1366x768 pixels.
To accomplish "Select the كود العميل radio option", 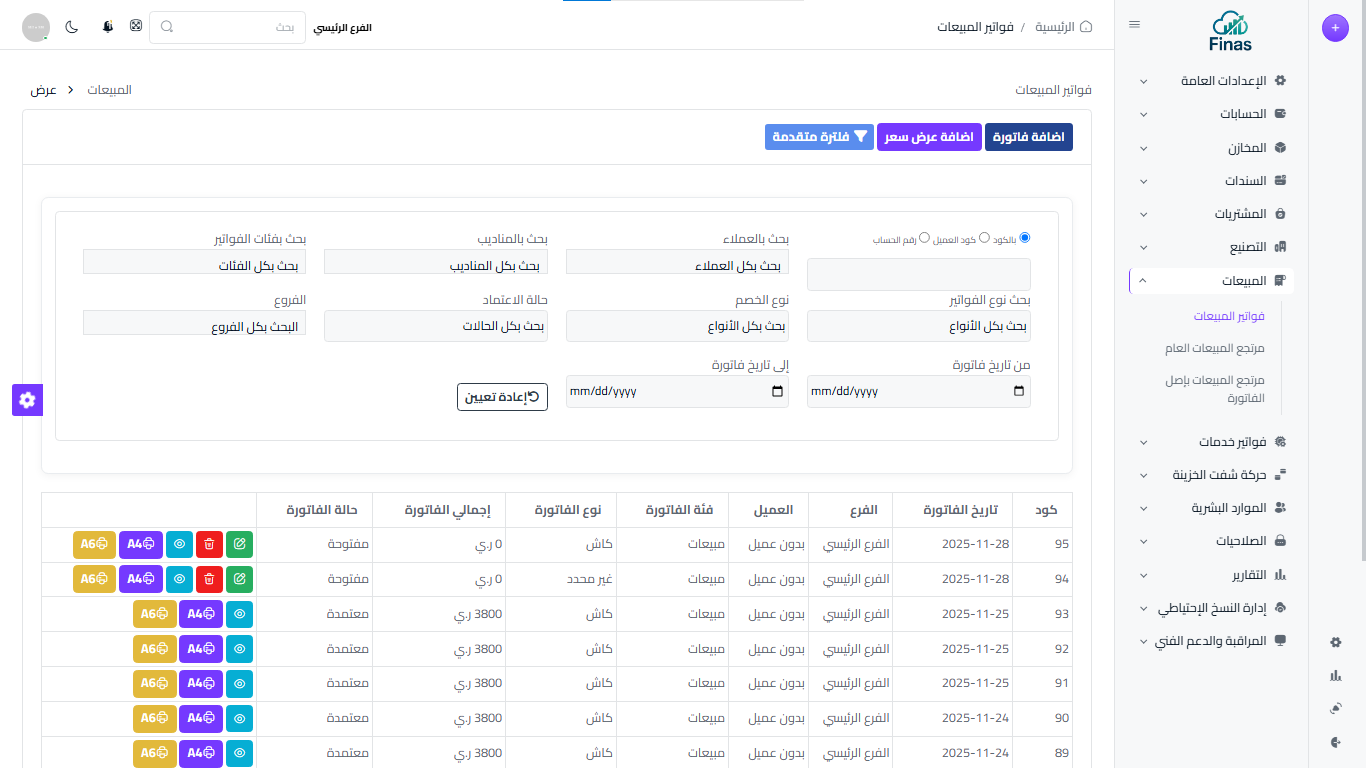I will tap(984, 238).
